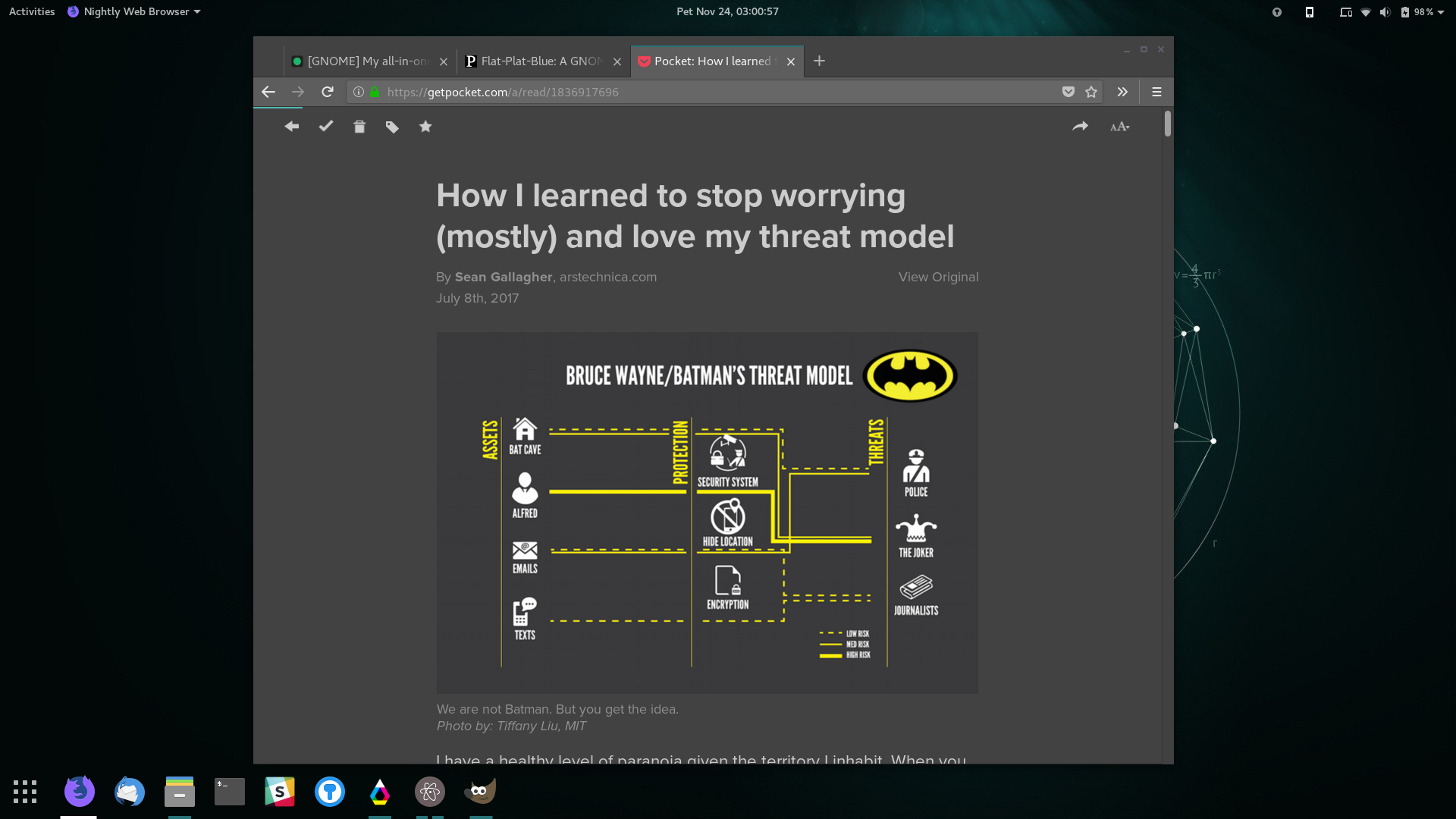Go back to Pocket list arrow
The width and height of the screenshot is (1456, 819).
tap(292, 127)
